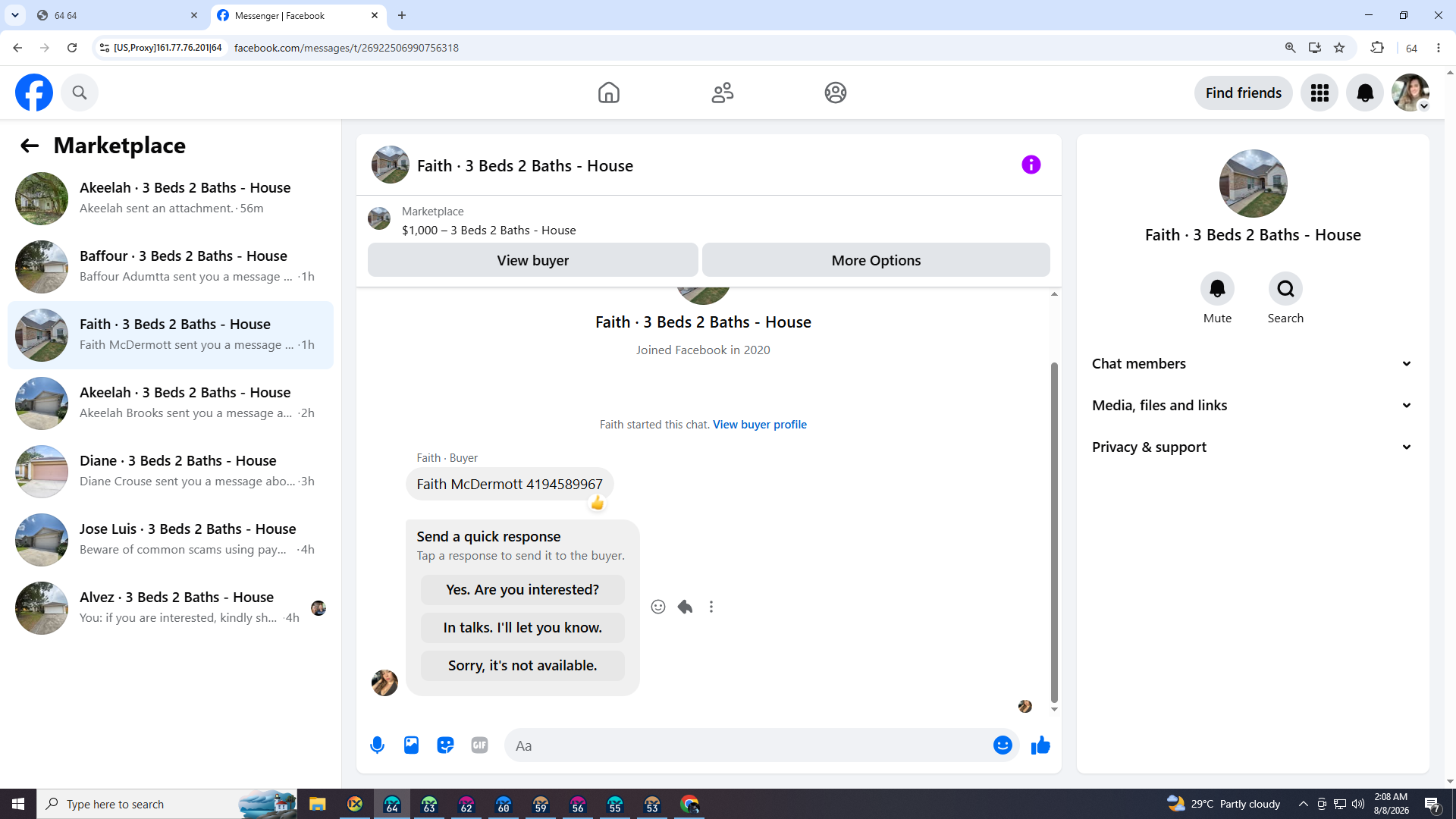Click Find friends button

[x=1244, y=93]
